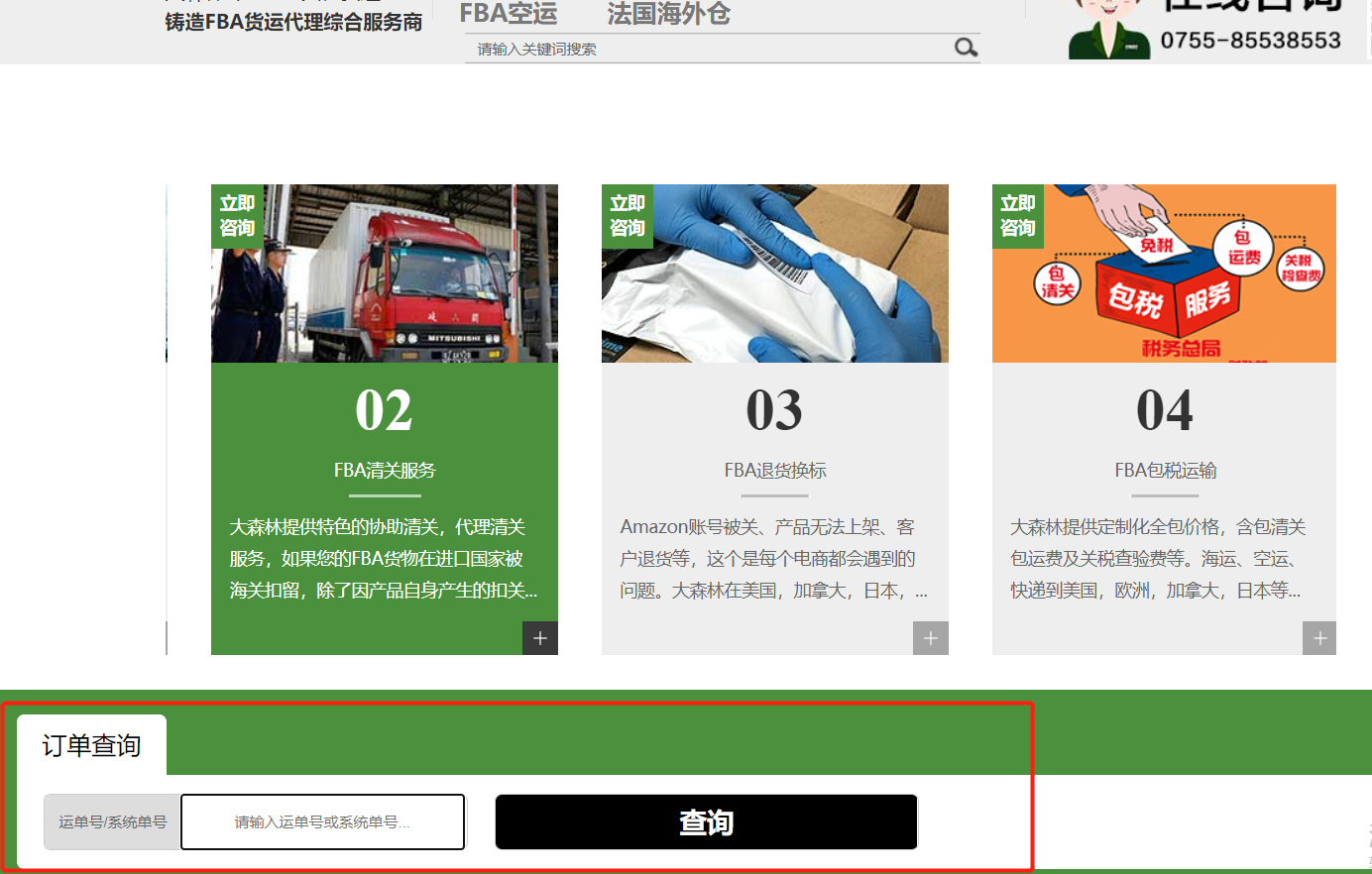Screen dimensions: 1372x874
Task: Click the black 查询 button
Action: pos(706,821)
